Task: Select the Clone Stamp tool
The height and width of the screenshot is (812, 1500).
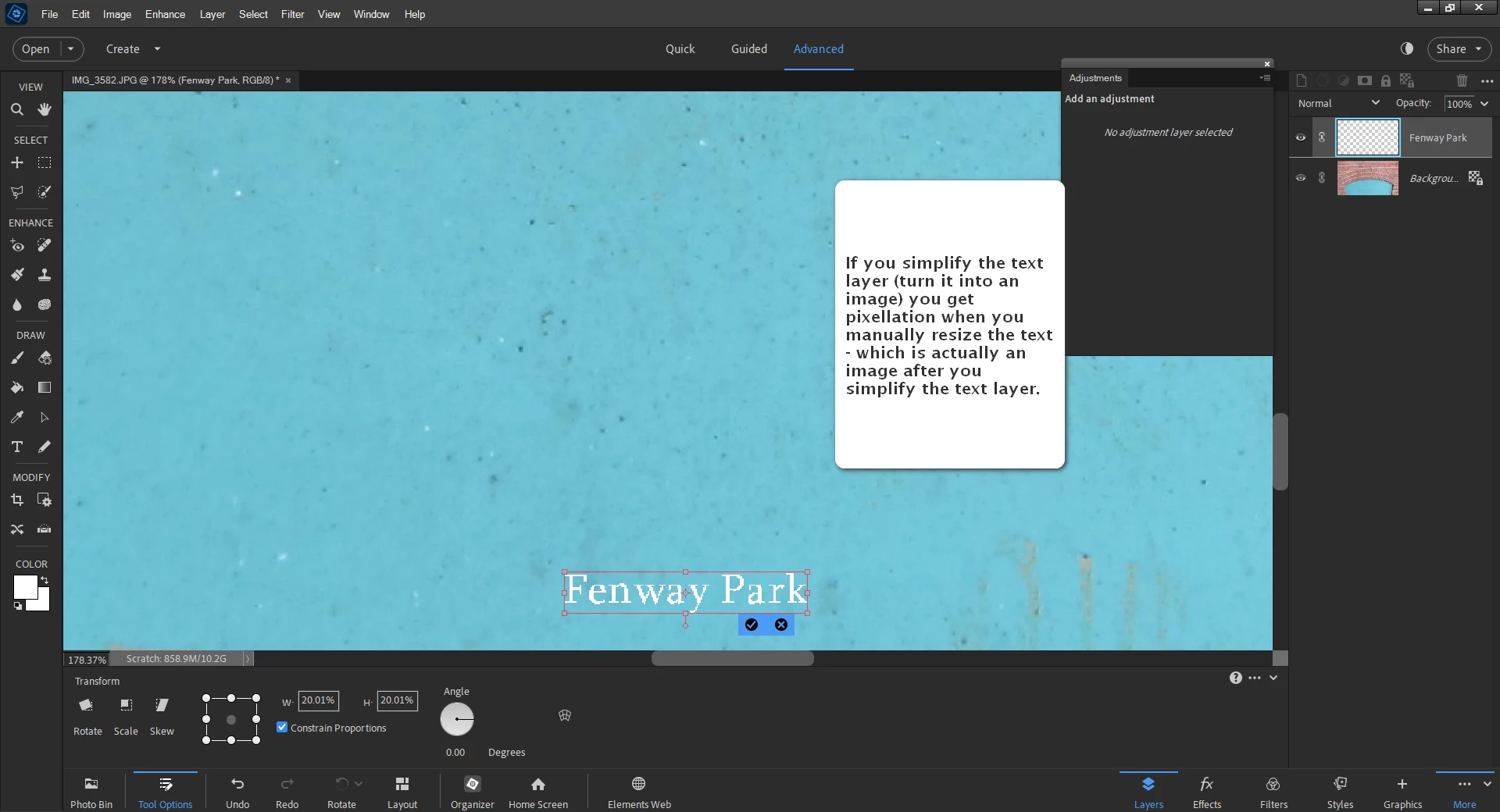Action: coord(45,275)
